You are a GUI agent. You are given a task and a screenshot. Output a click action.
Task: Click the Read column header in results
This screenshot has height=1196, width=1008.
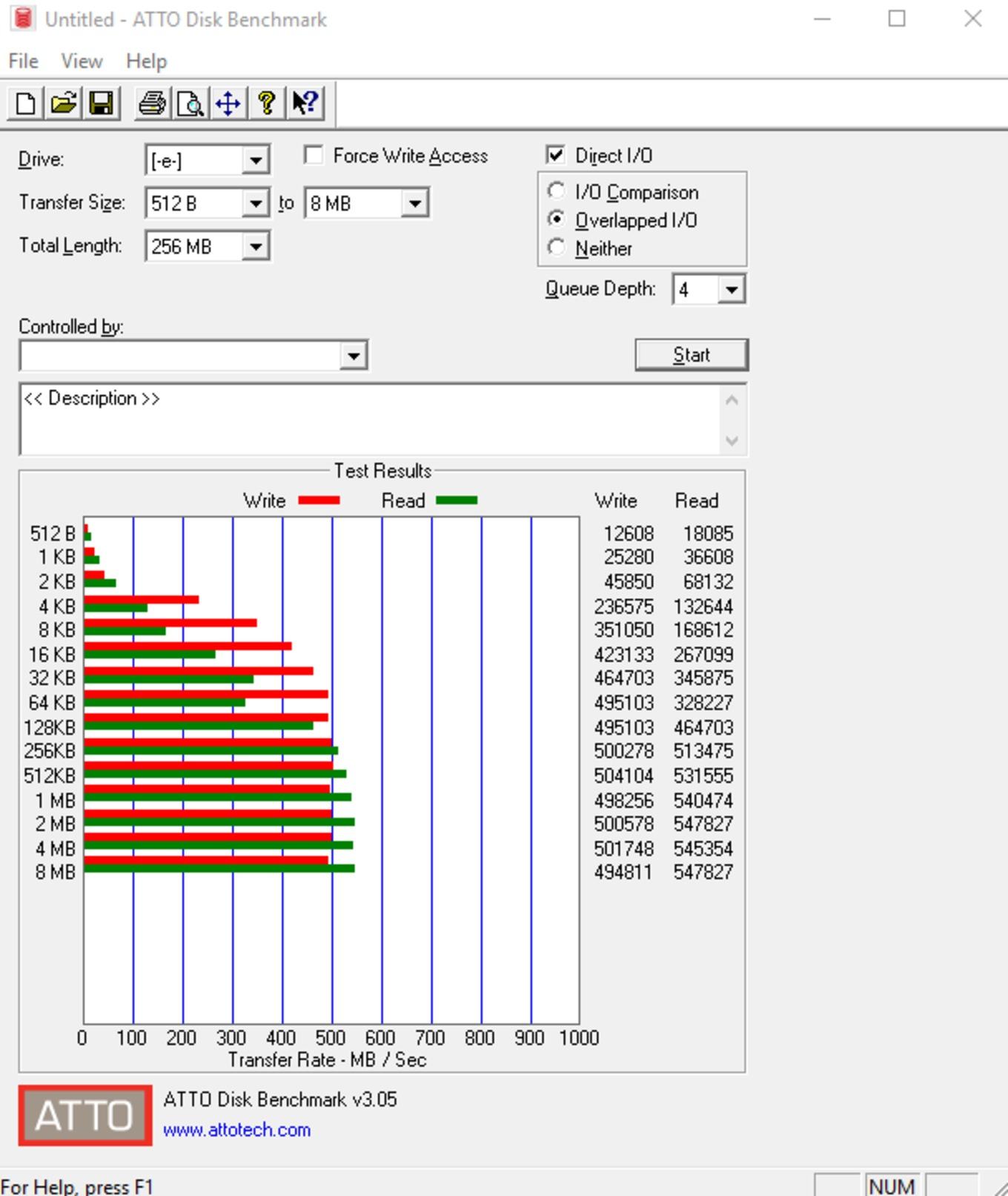pyautogui.click(x=697, y=500)
